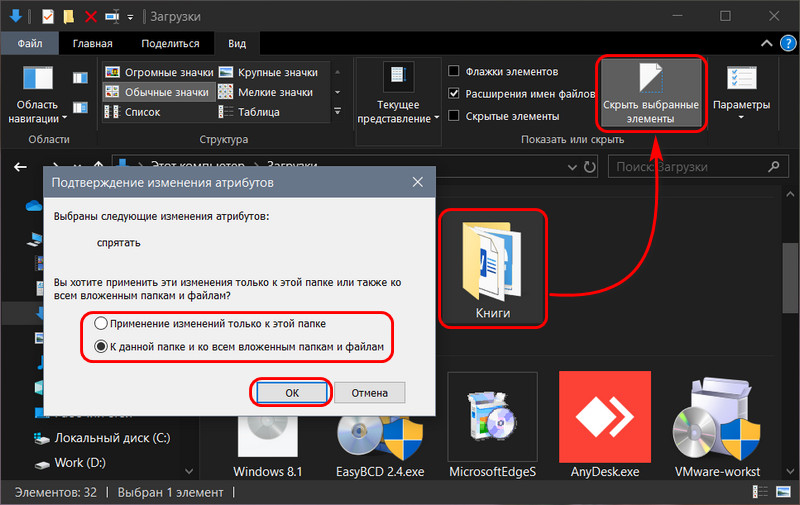Click the red X delete icon in title bar
This screenshot has width=800, height=505.
coord(91,17)
